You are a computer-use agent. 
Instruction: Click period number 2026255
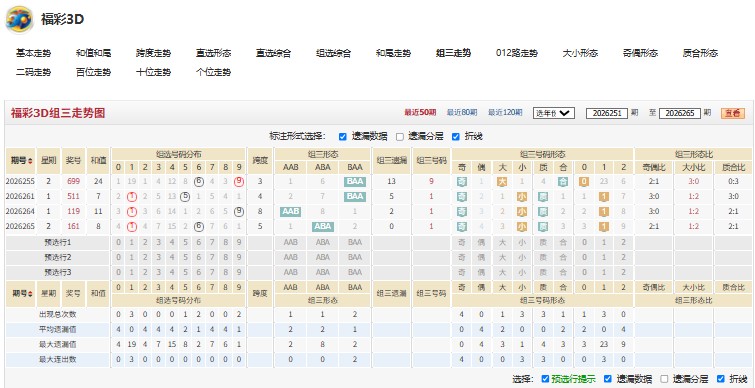[x=19, y=181]
